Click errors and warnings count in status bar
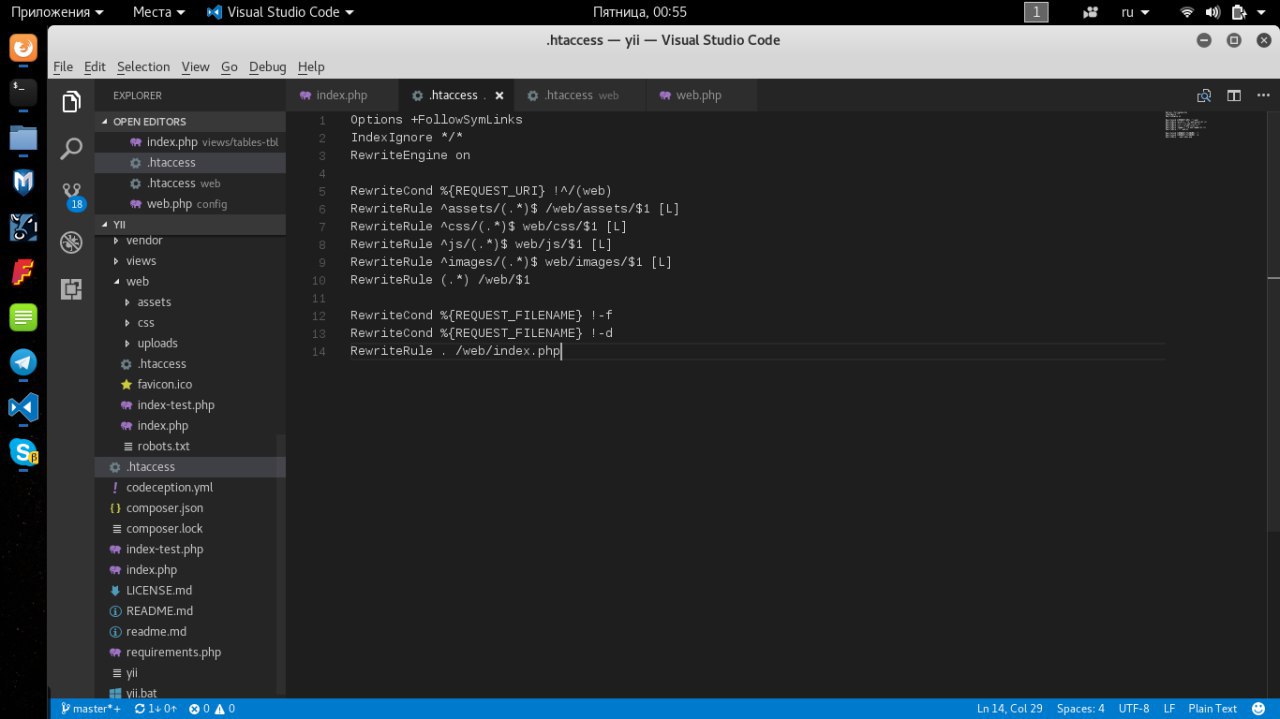 click(212, 709)
